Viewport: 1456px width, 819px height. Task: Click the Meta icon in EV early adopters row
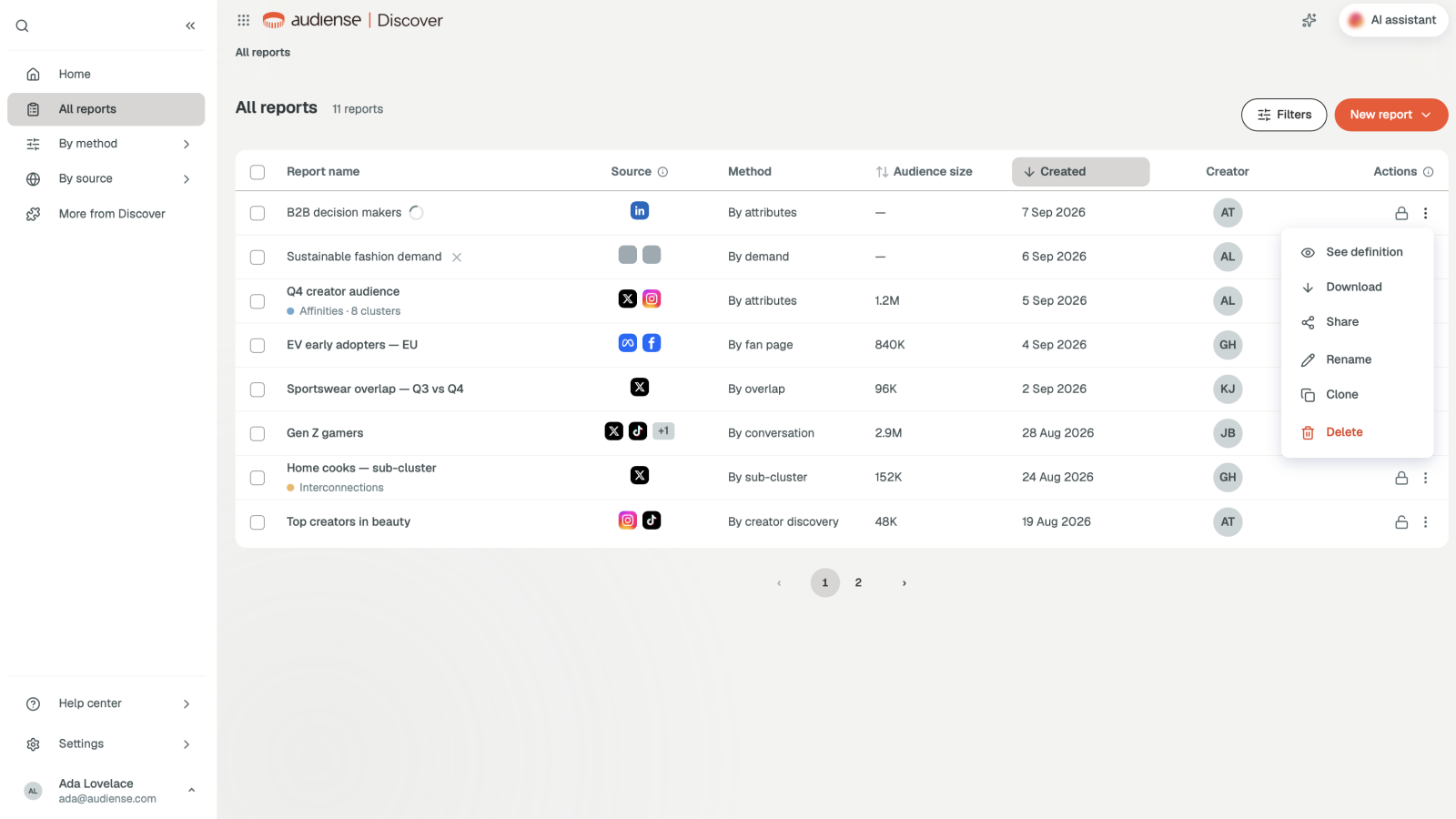pos(628,343)
